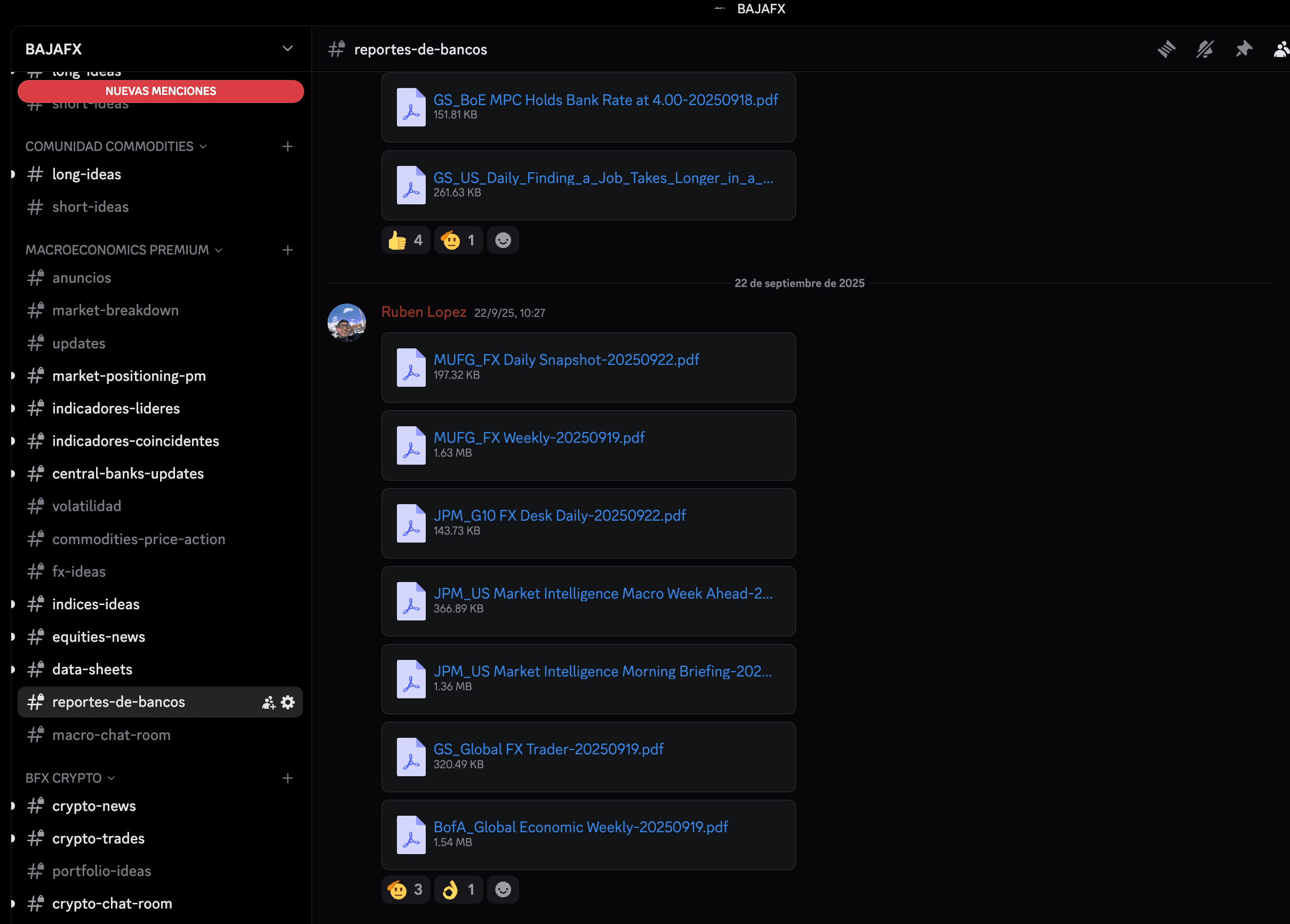Toggle the OK hand reaction count
This screenshot has width=1290, height=924.
[x=458, y=889]
